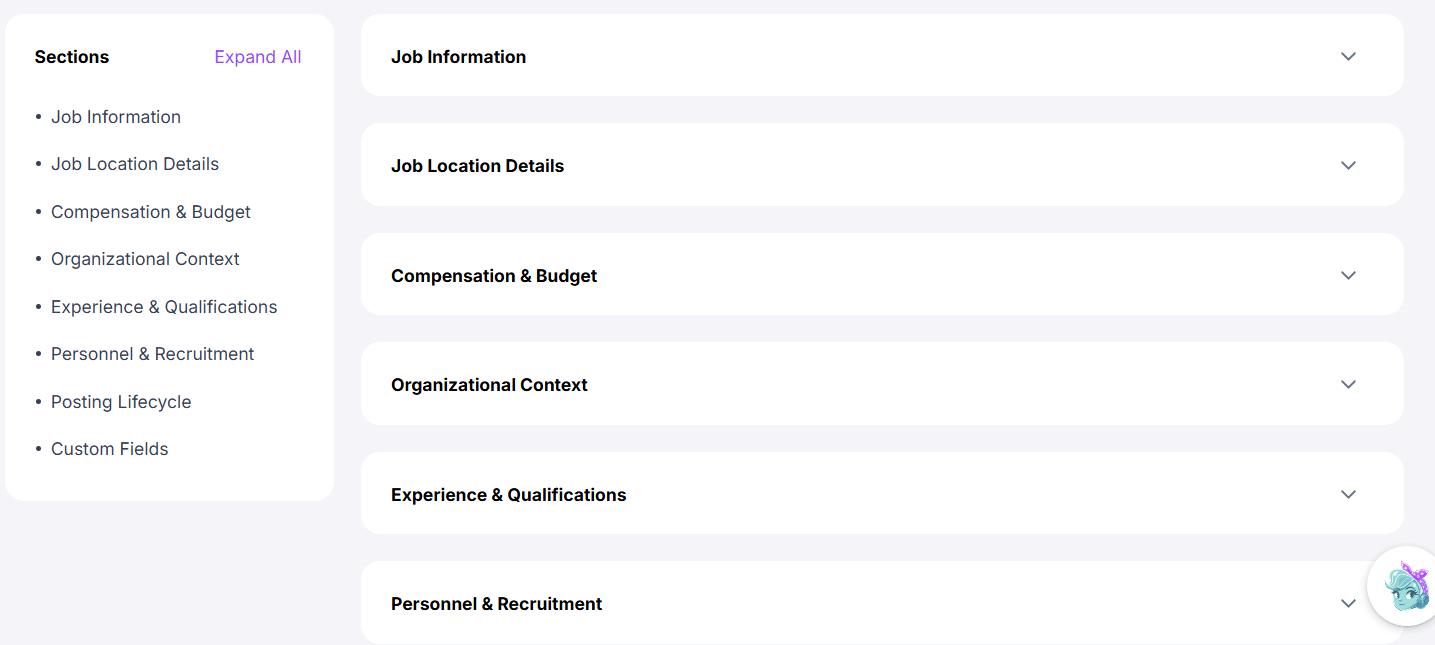
Task: Click the Personnel & Recruitment panel heading
Action: (x=497, y=604)
